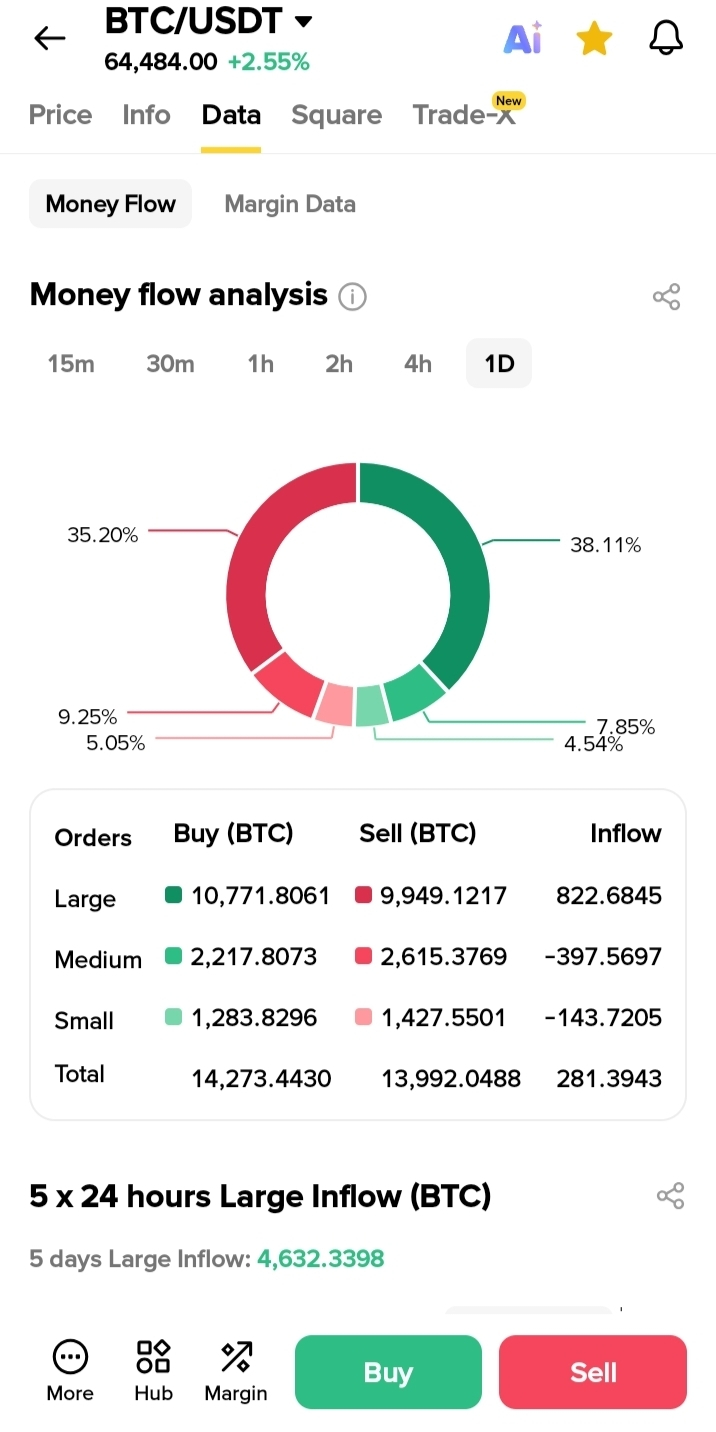716x1432 pixels.
Task: Tap the red Sell button
Action: 593,1372
